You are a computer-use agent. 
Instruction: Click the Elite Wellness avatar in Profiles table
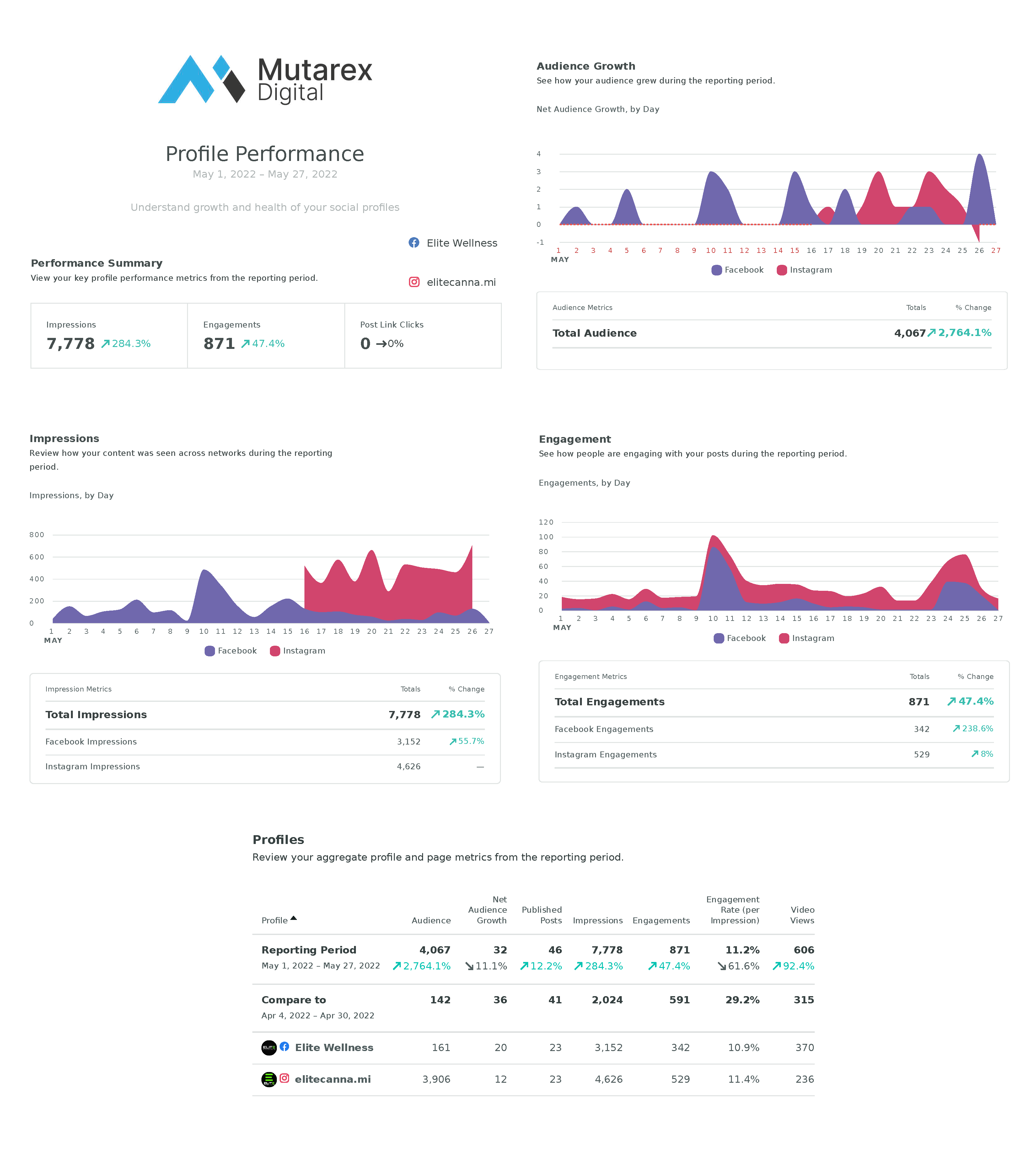tap(269, 1047)
